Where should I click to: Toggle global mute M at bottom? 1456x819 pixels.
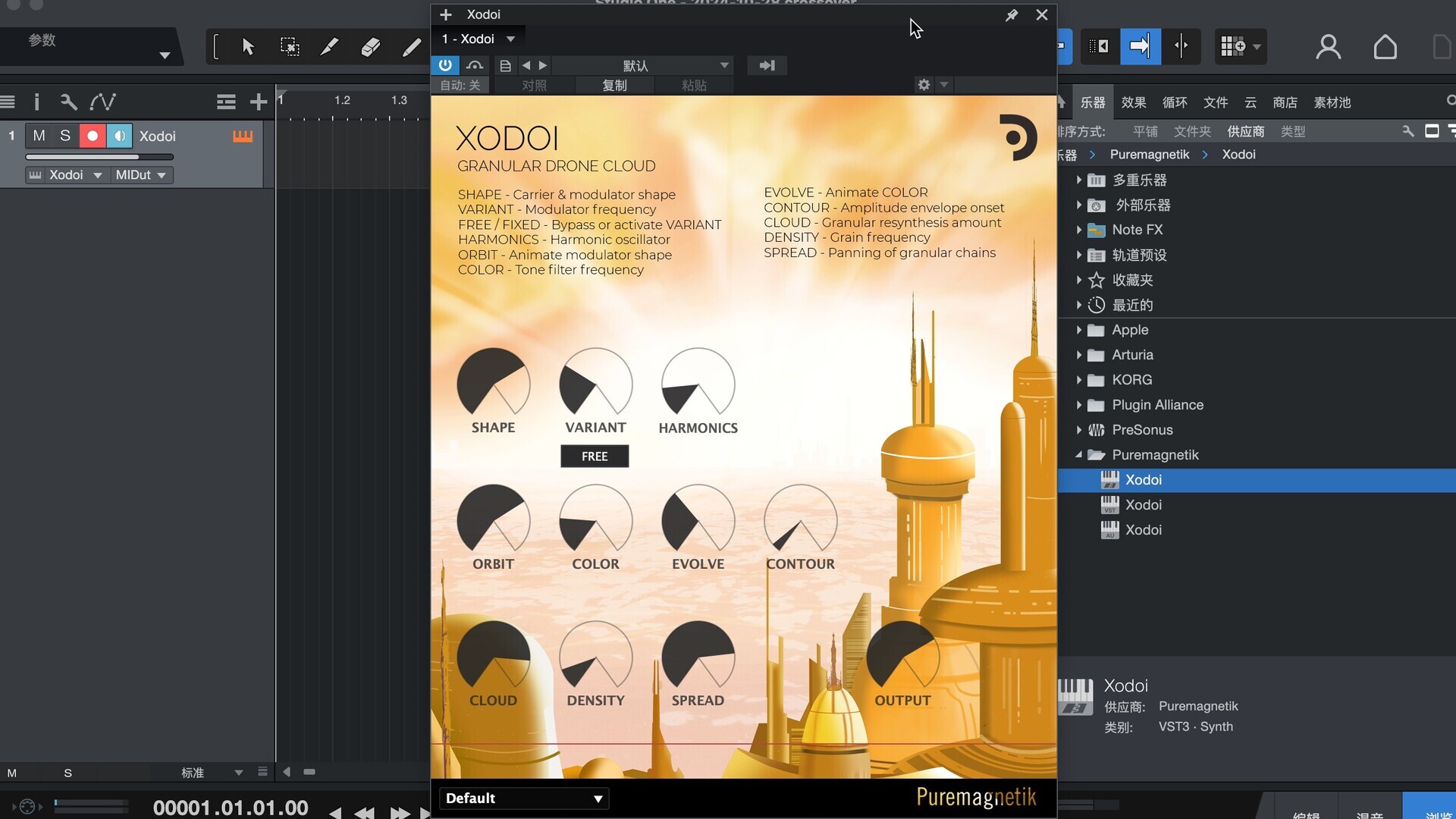[x=12, y=773]
